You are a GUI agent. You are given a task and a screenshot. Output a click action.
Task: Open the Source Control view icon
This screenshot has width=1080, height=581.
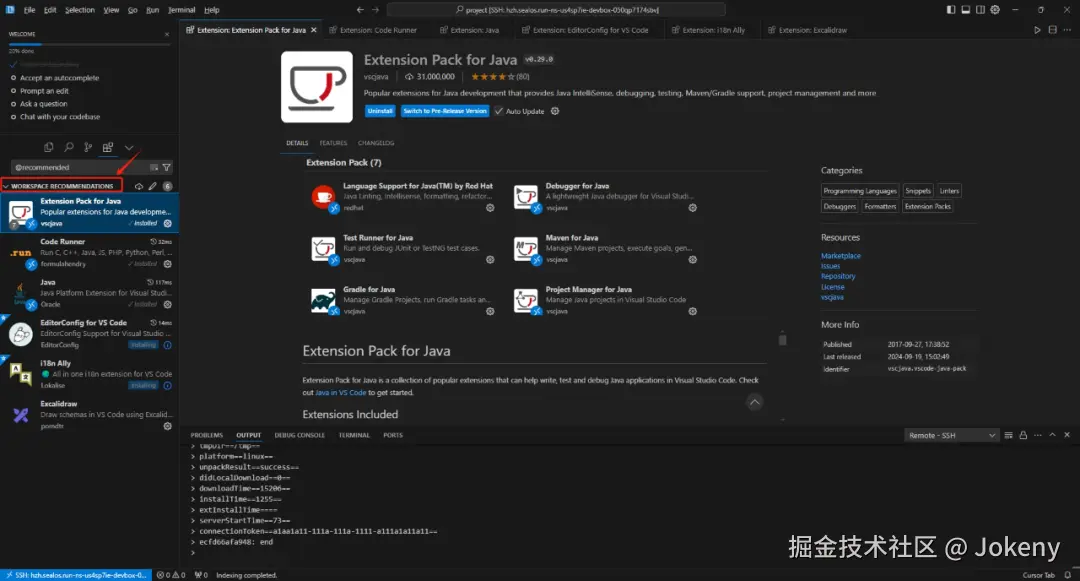[x=87, y=147]
